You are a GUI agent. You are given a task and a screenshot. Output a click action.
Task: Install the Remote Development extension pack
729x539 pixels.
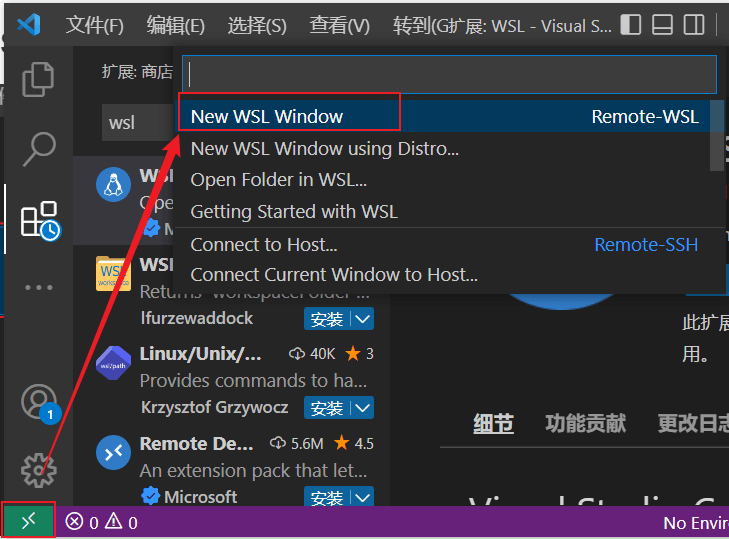tap(327, 497)
